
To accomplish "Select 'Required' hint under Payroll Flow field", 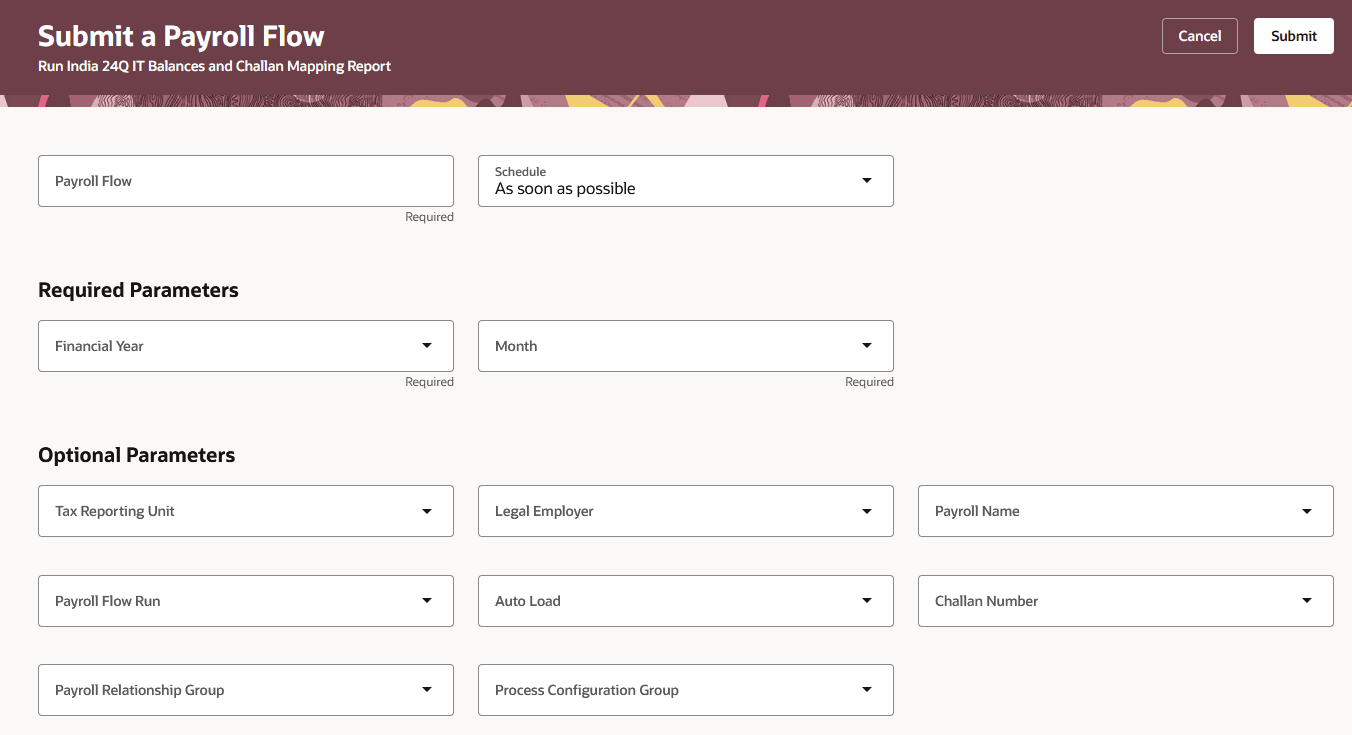I will (429, 217).
